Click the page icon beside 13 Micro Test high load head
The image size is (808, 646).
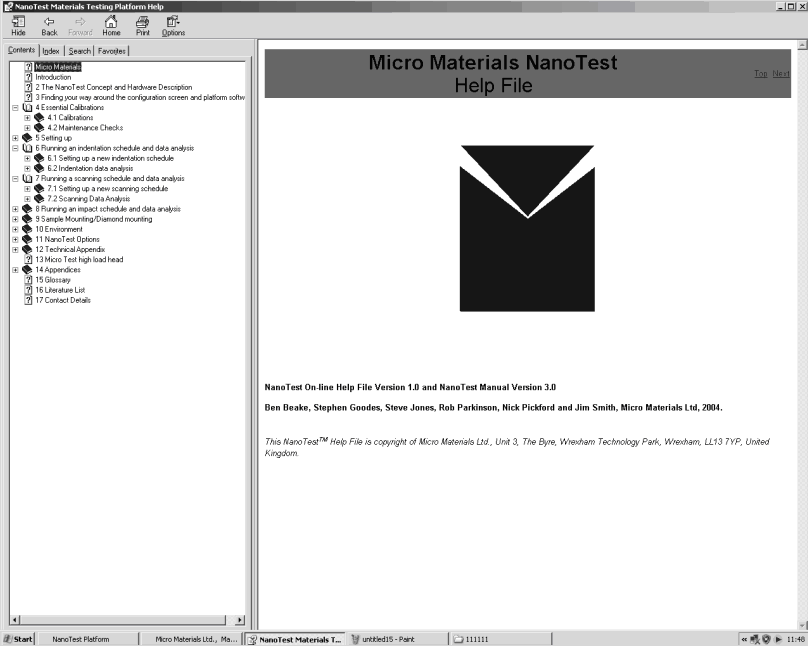tap(28, 260)
